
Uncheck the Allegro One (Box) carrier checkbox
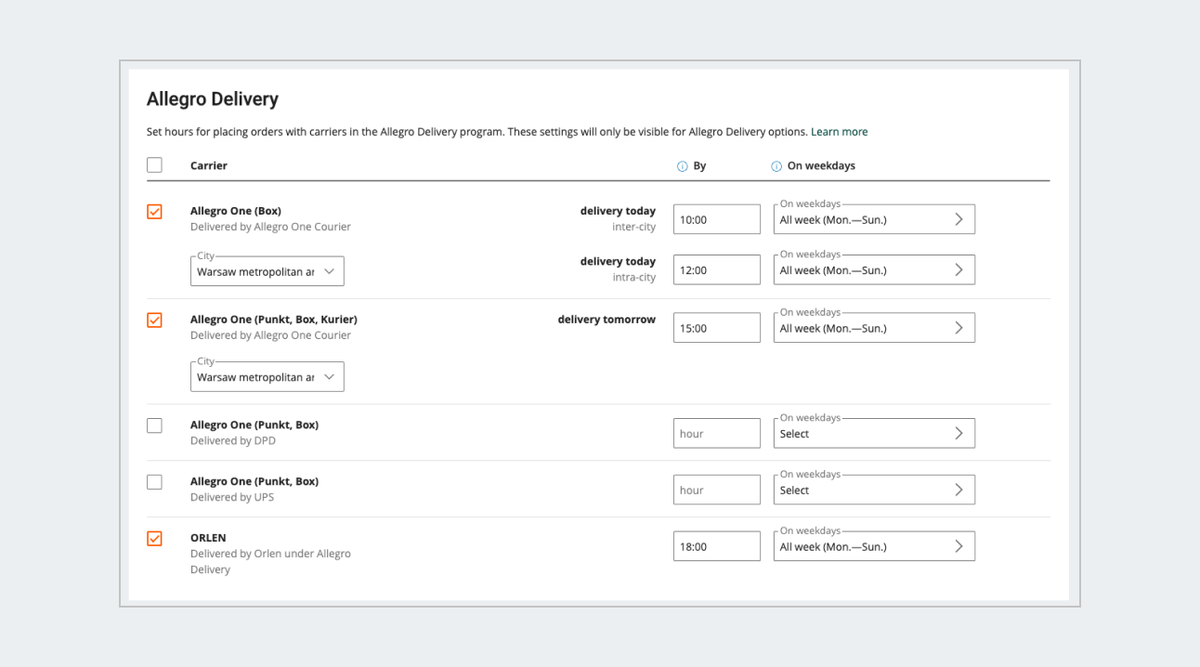(154, 212)
